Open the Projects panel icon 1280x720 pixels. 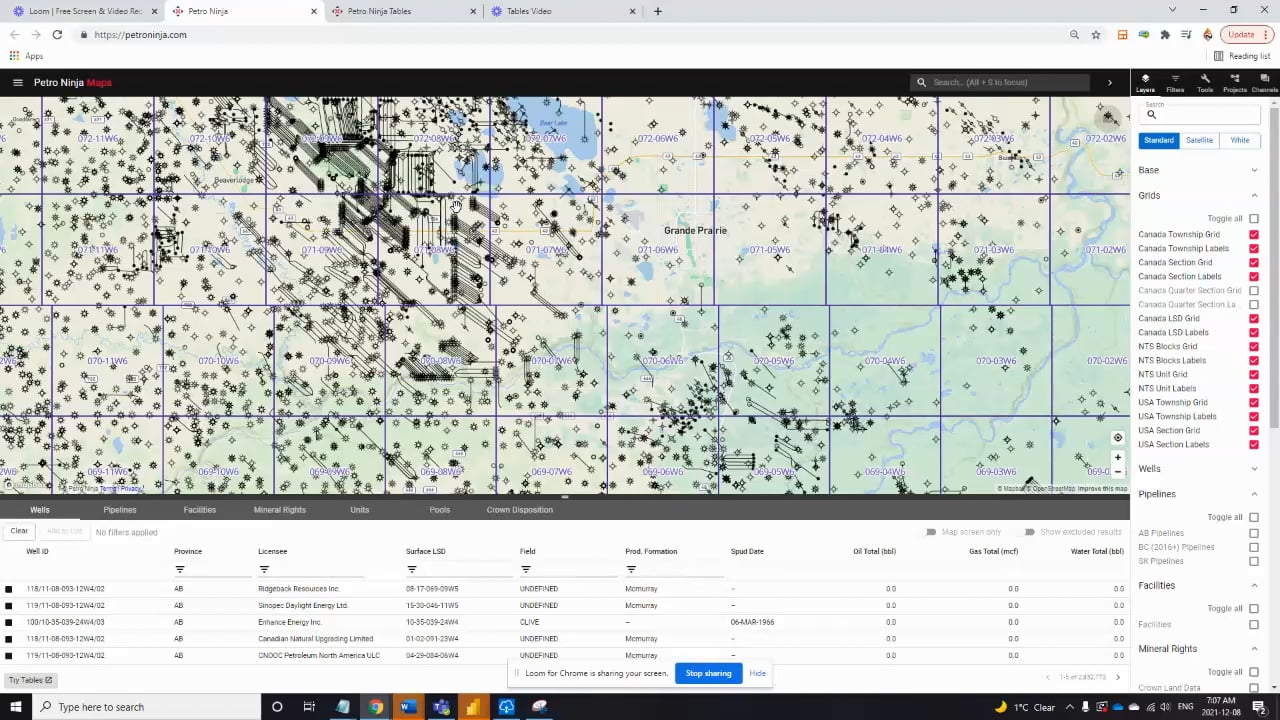point(1235,83)
